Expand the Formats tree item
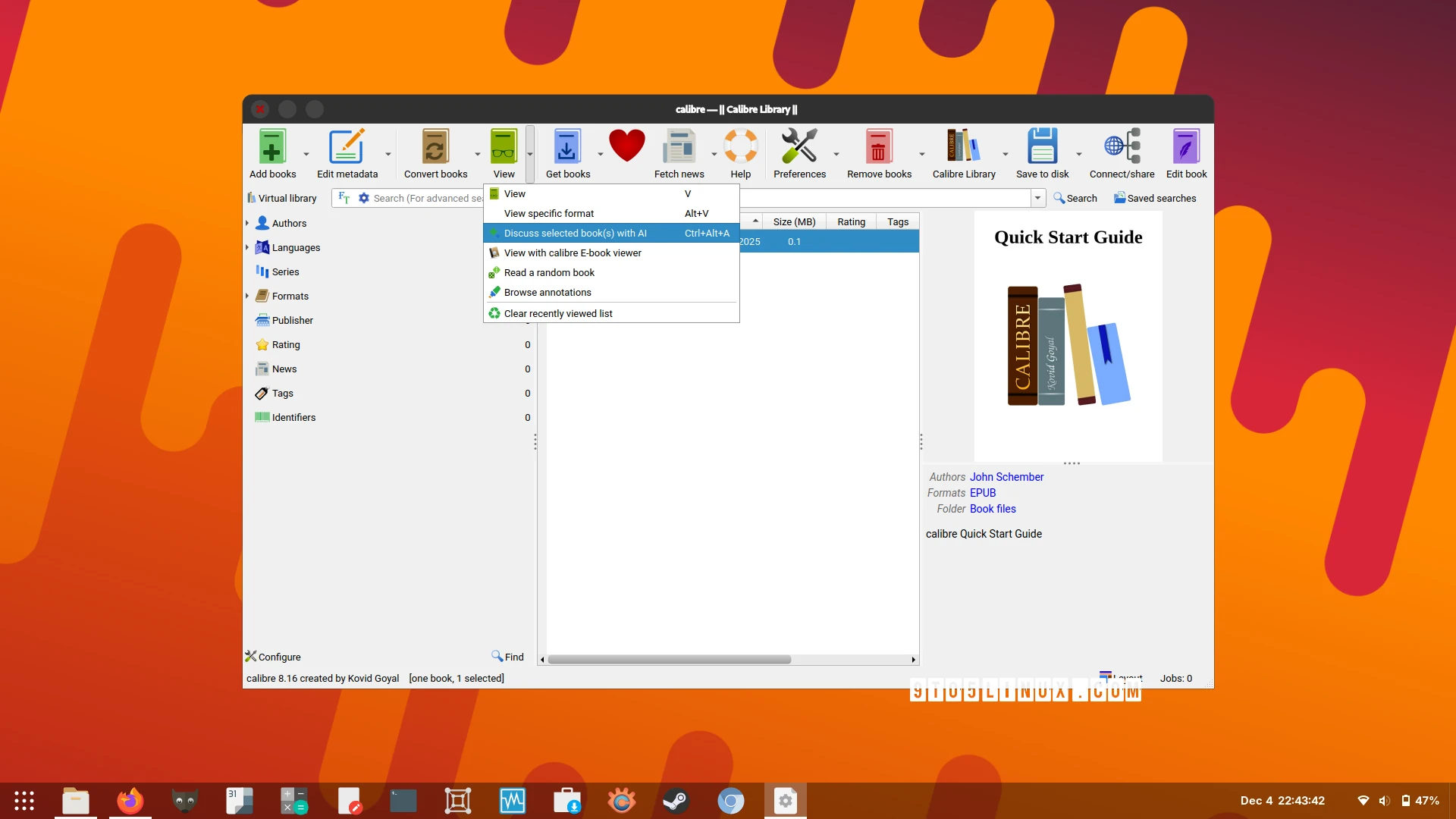Image resolution: width=1456 pixels, height=819 pixels. [x=247, y=296]
